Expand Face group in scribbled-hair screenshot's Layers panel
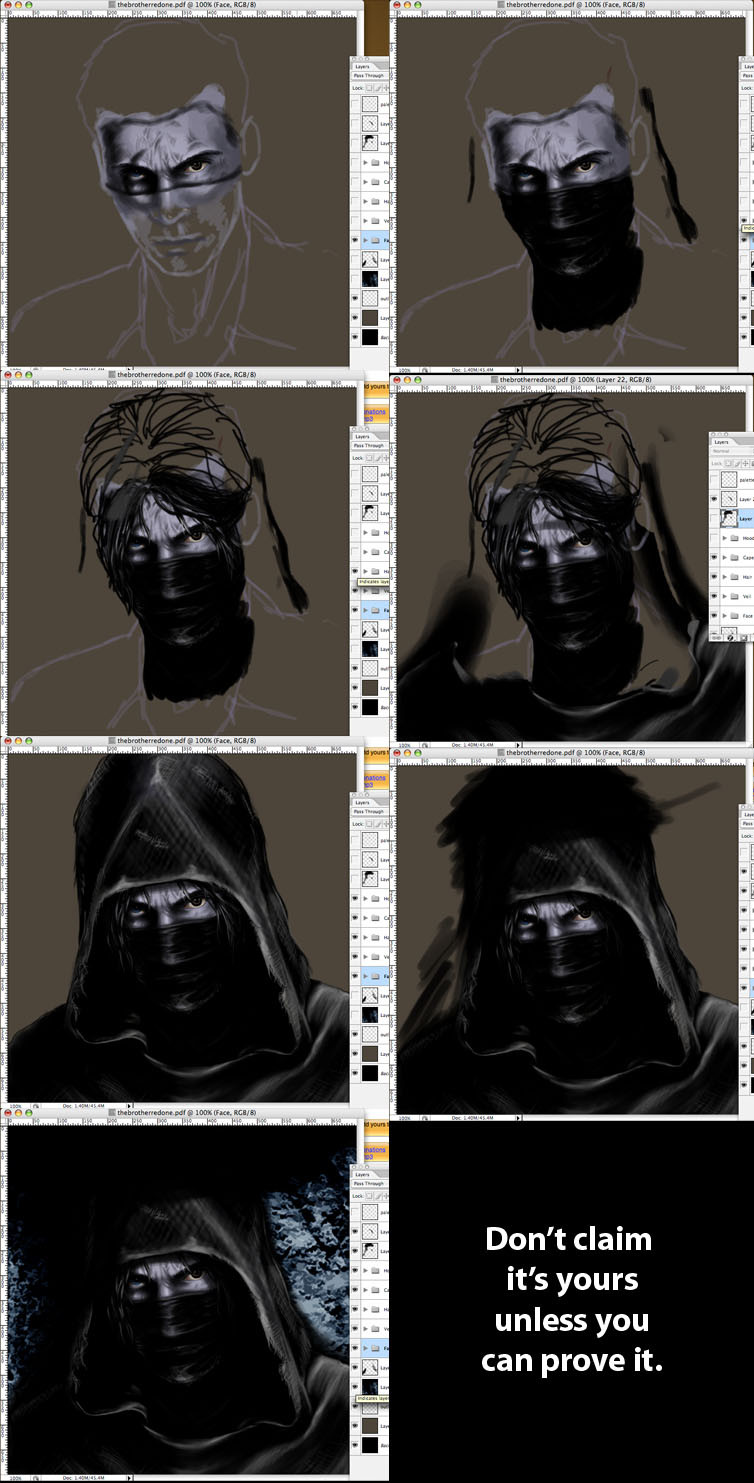This screenshot has width=754, height=1483. click(x=366, y=610)
